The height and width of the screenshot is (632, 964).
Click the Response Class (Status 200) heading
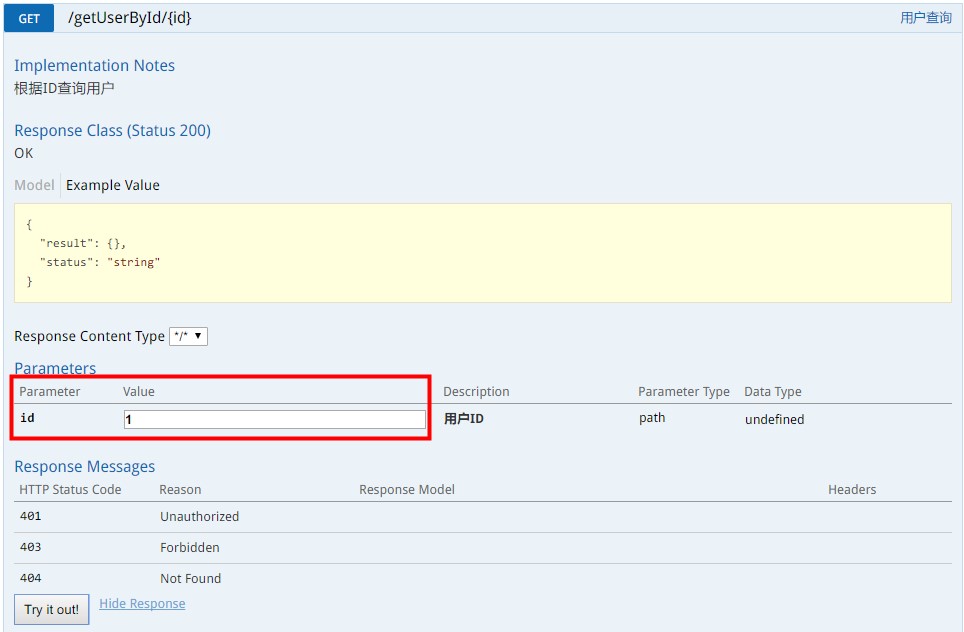(113, 131)
